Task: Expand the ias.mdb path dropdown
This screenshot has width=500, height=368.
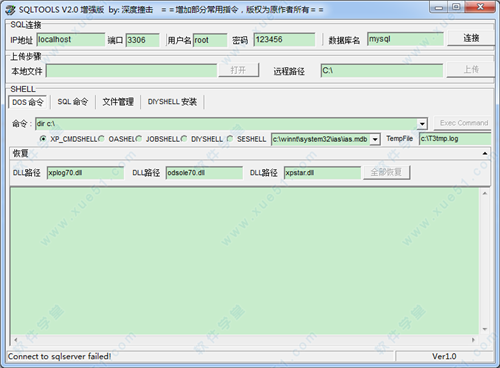Action: (375, 139)
